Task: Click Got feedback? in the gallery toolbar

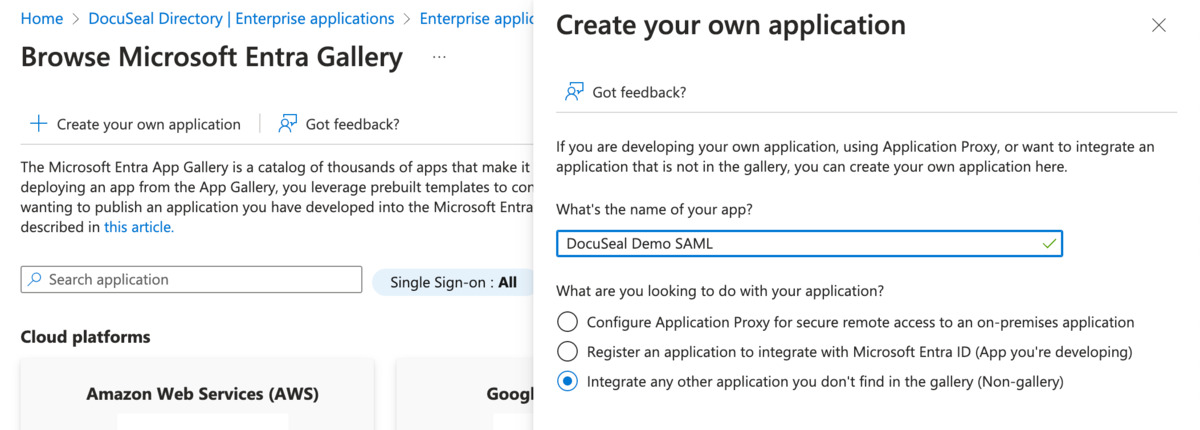Action: pos(339,124)
